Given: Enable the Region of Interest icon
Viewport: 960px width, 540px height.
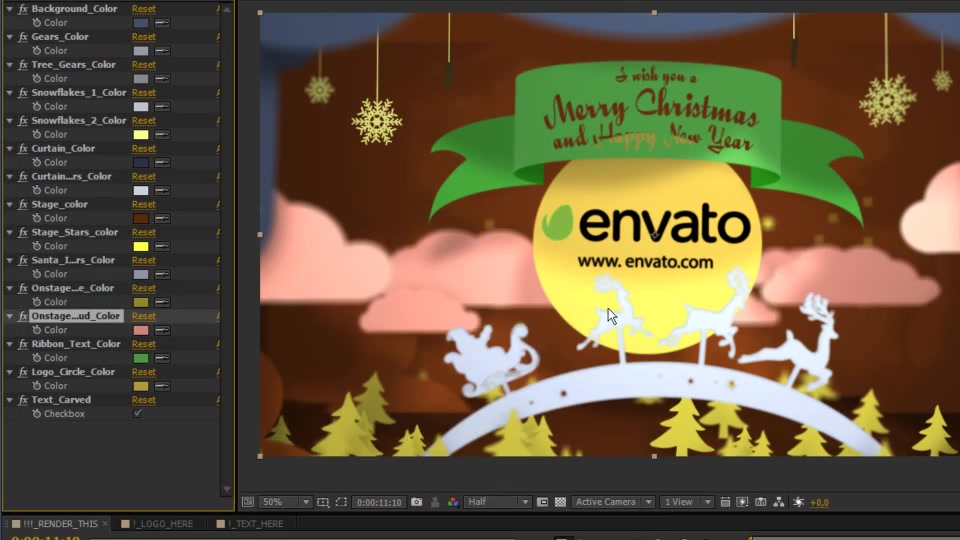Looking at the screenshot, I should pos(542,502).
